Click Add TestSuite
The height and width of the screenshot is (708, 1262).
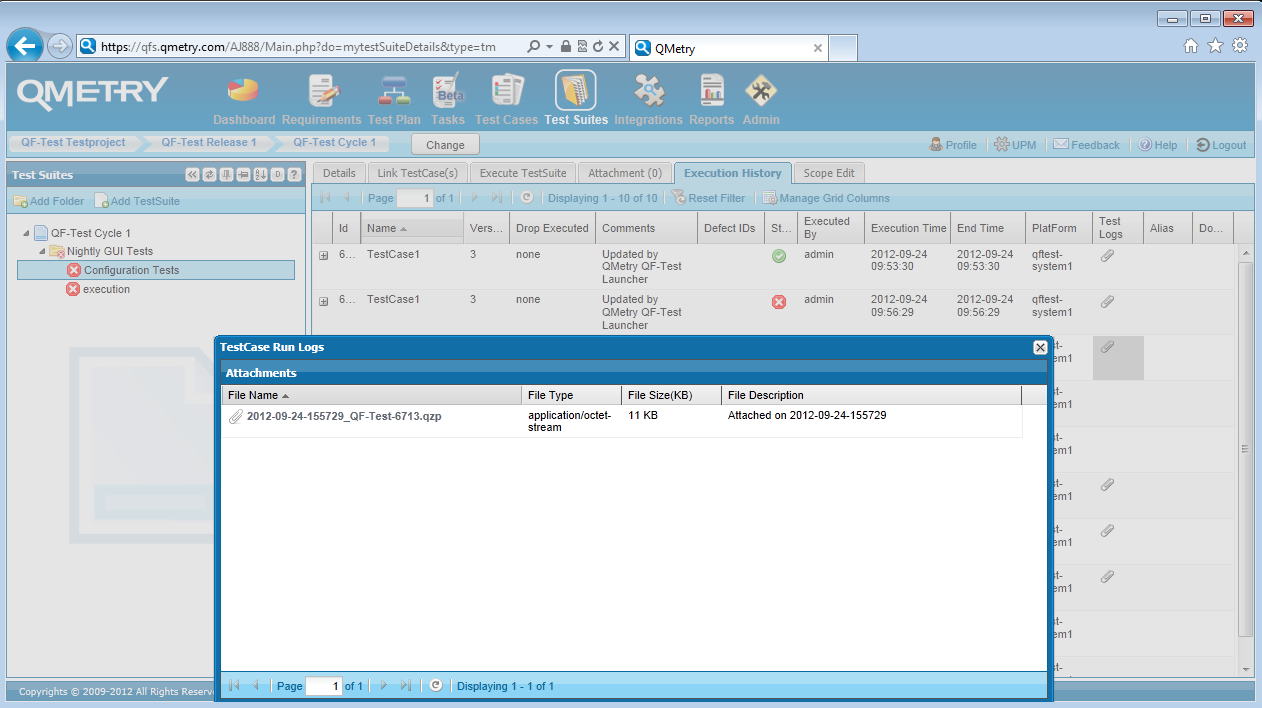138,201
